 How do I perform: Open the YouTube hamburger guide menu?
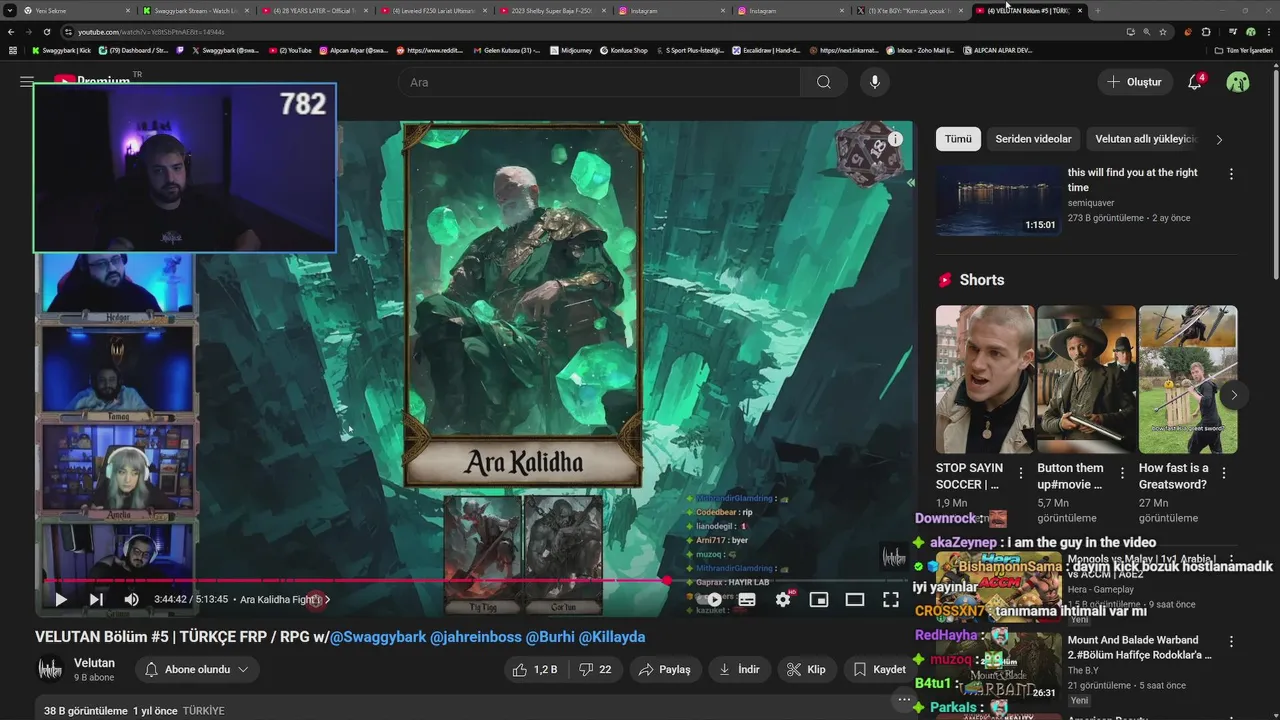[x=26, y=82]
